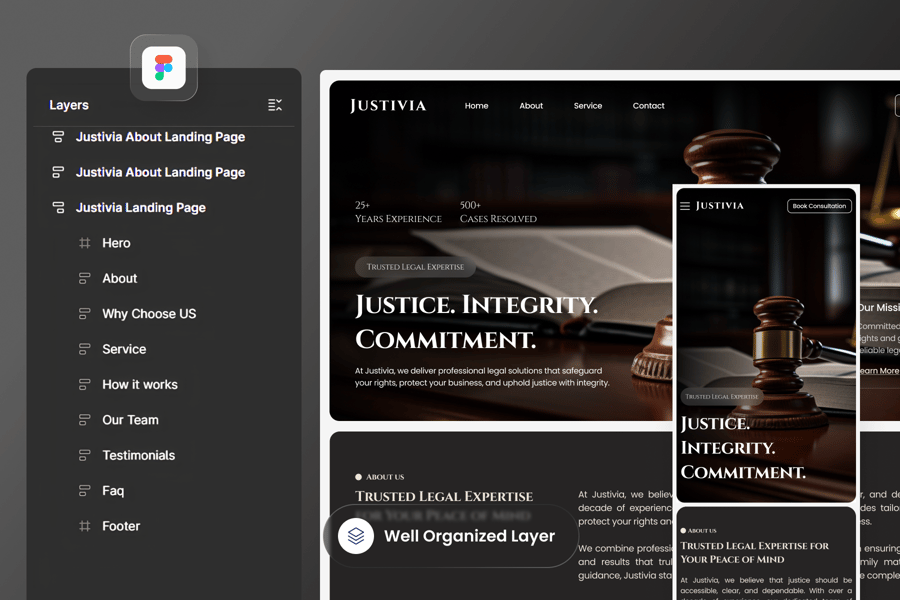Click the frame icon beside Footer layer
The height and width of the screenshot is (600, 900).
(x=85, y=526)
